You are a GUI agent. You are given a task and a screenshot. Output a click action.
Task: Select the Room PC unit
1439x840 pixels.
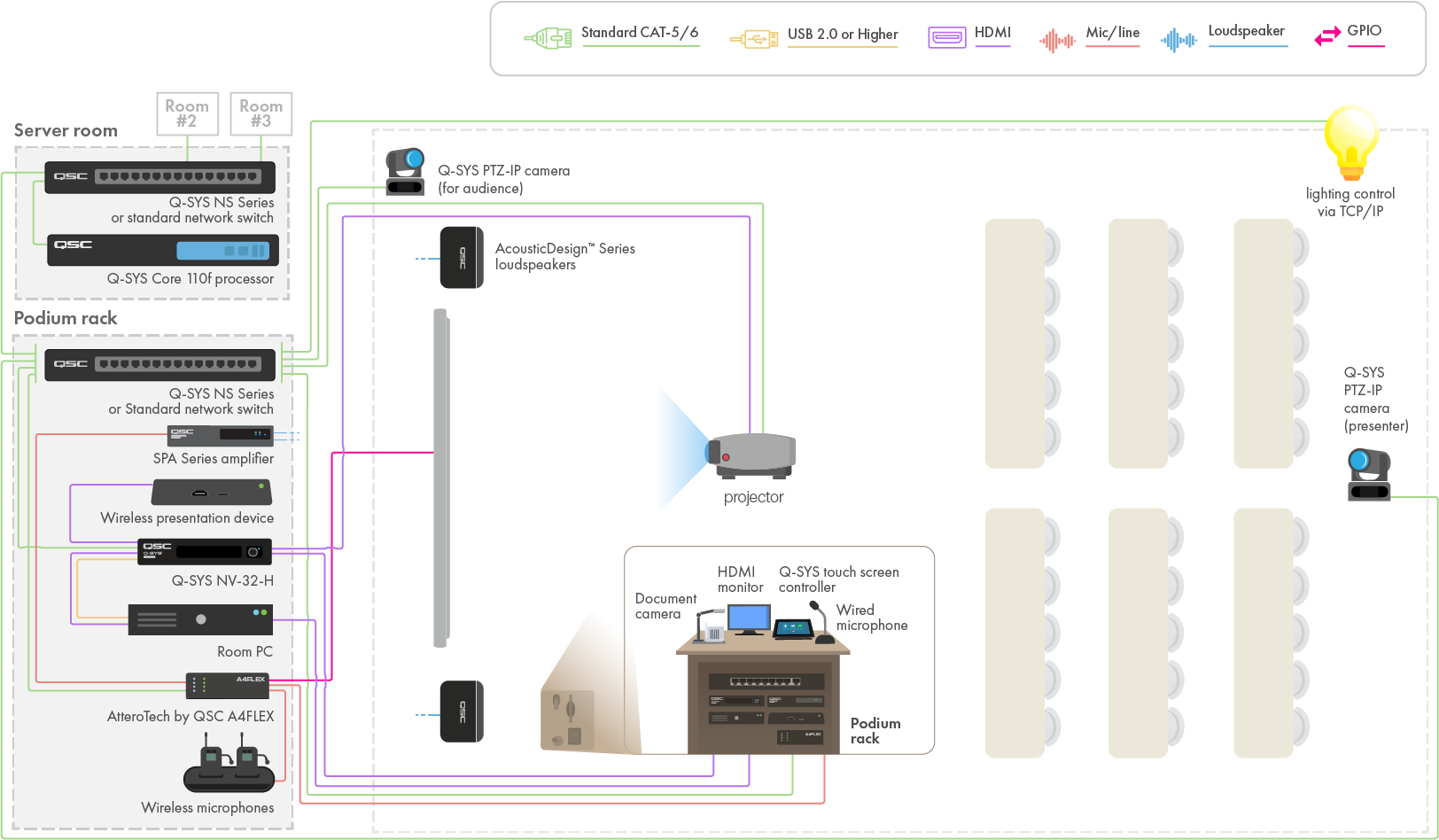click(x=200, y=619)
